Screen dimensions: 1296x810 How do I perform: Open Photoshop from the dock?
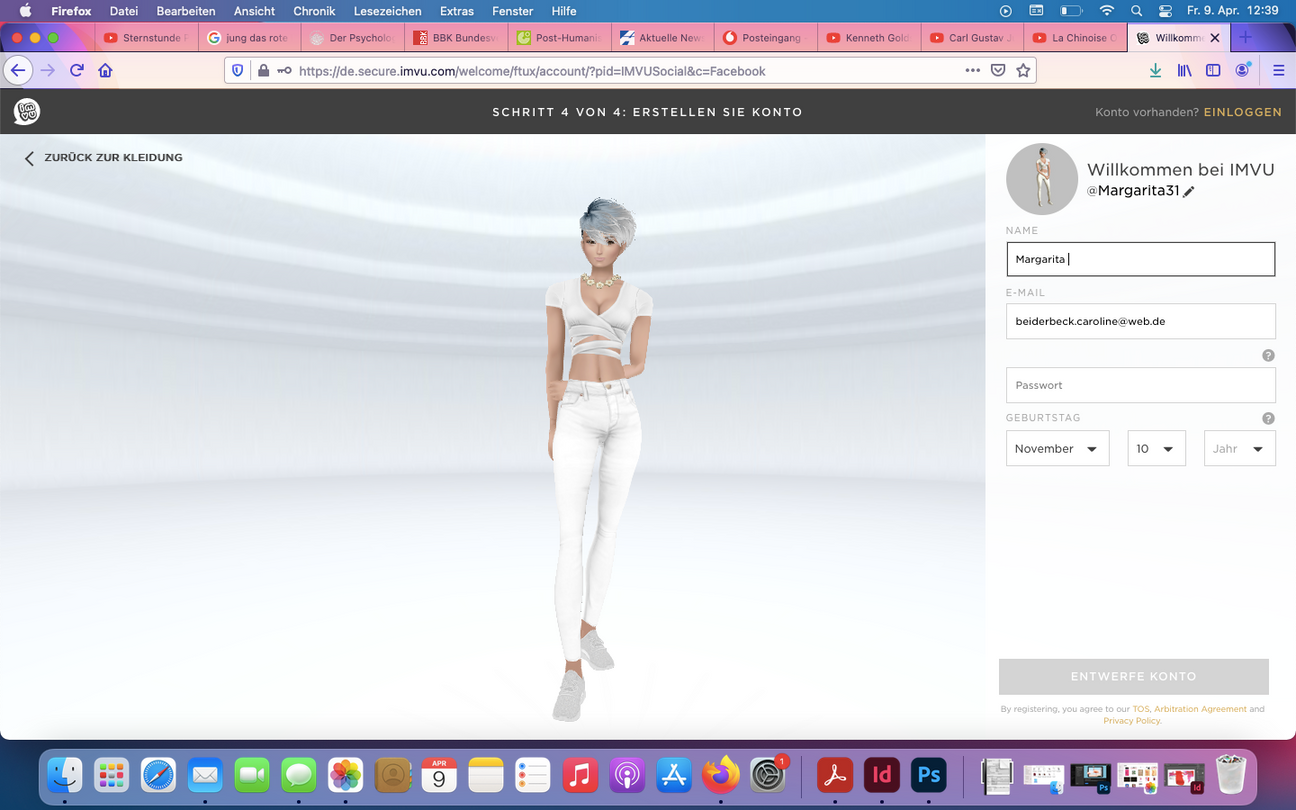(x=929, y=775)
